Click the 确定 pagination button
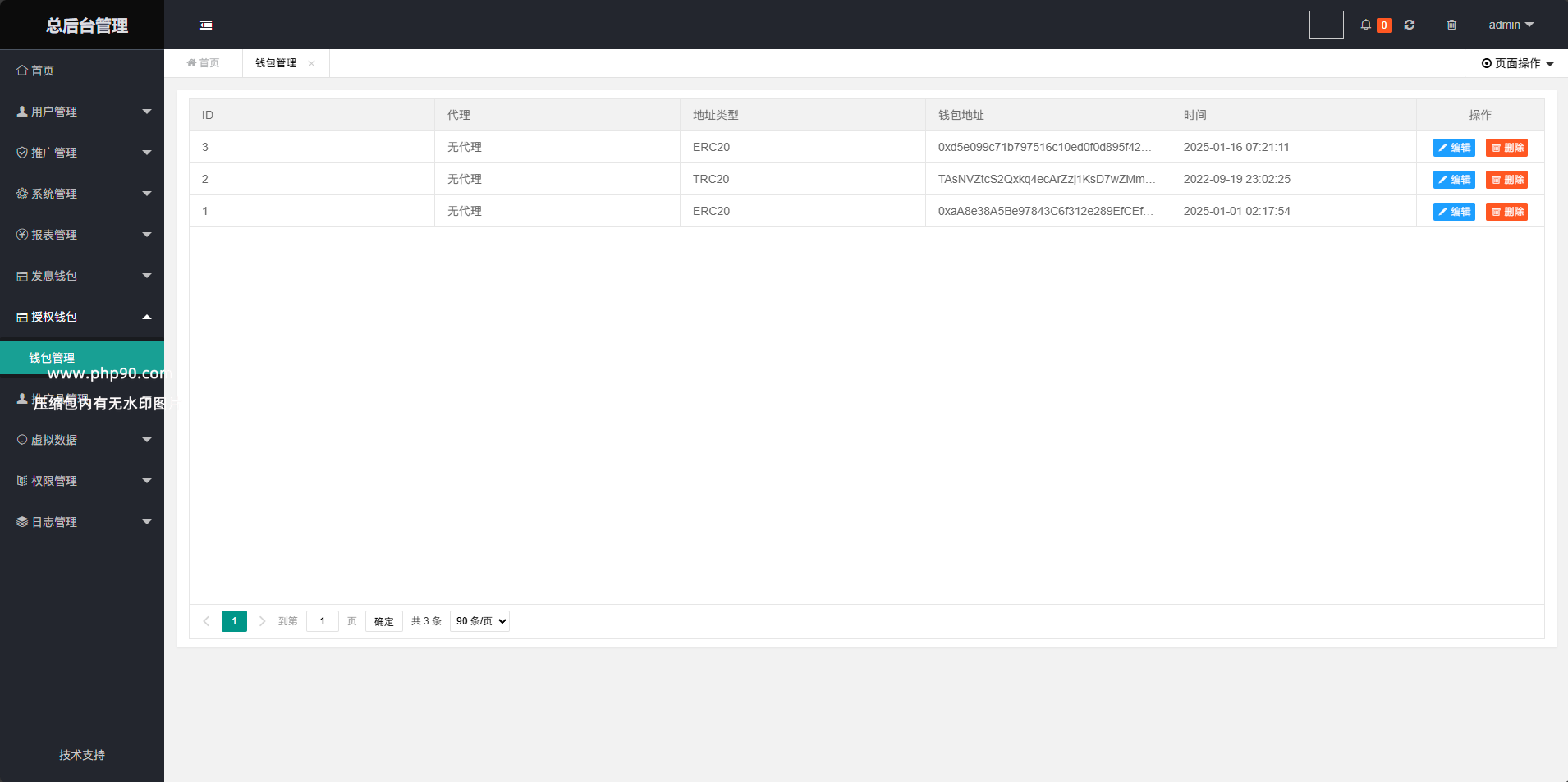 pos(383,621)
